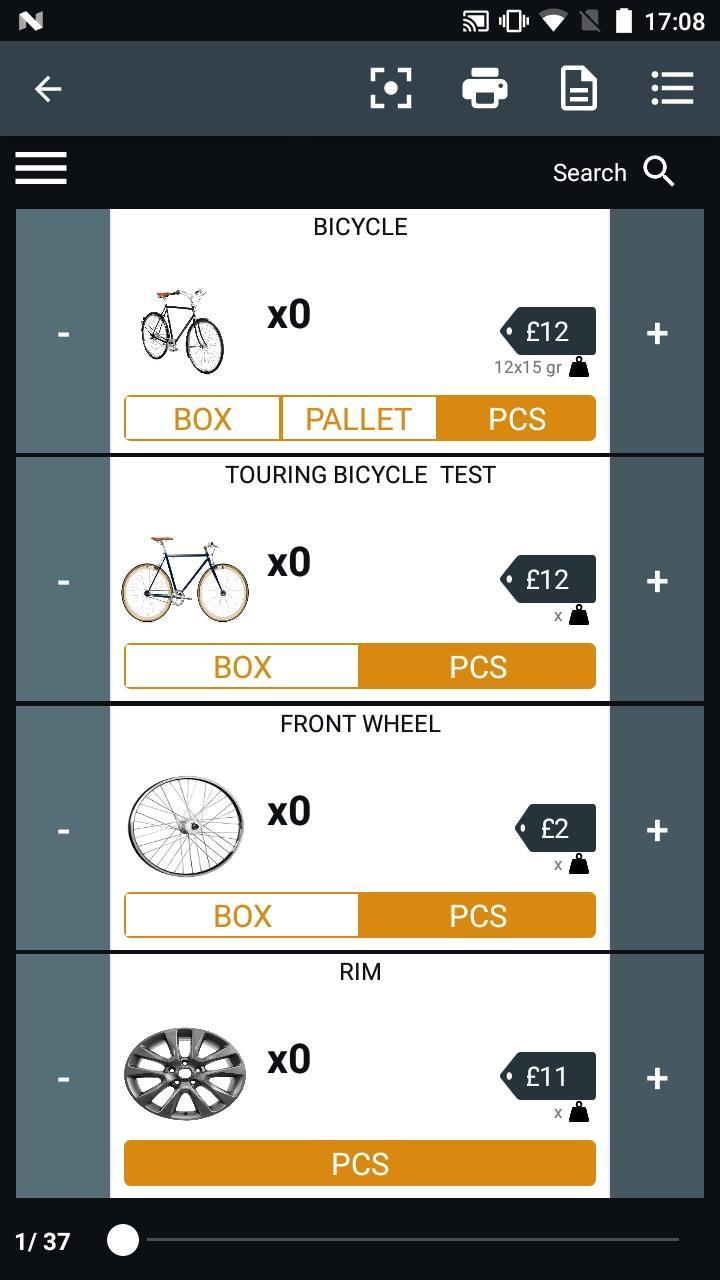Screen dimensions: 720x1280
Task: Tap the £11 price tag for Rim
Action: point(548,1076)
